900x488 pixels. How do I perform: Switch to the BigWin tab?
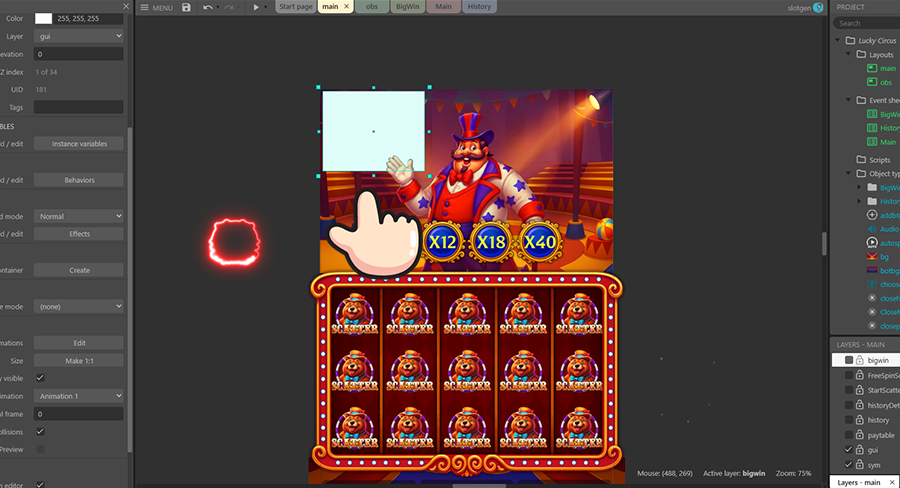pos(407,7)
